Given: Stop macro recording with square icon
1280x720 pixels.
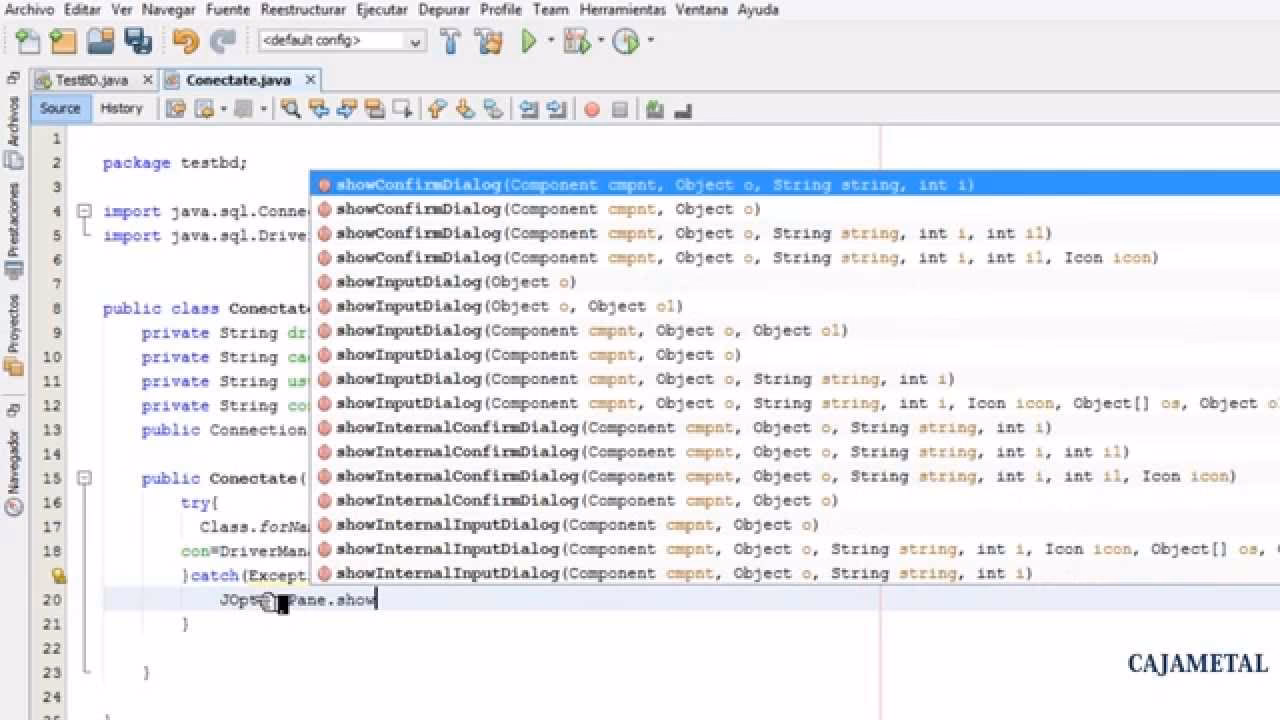Looking at the screenshot, I should 620,109.
